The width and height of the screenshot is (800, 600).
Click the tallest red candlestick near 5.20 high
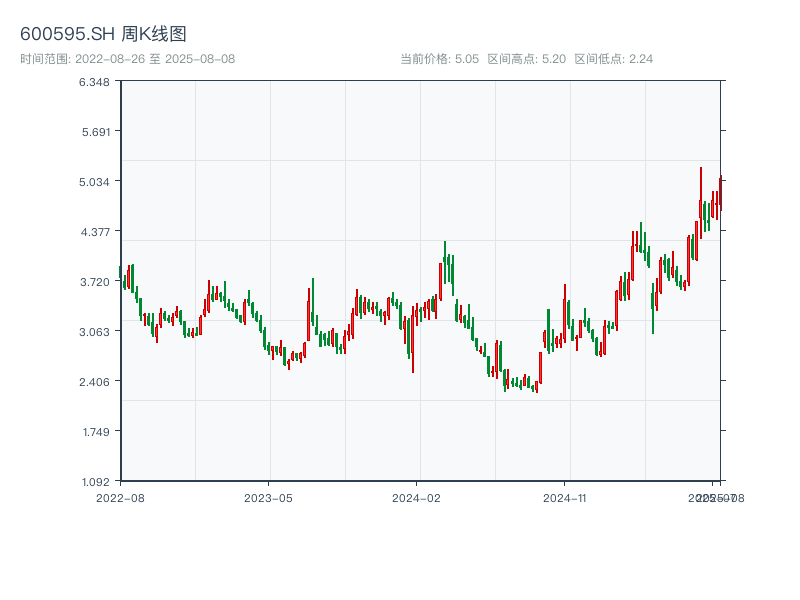point(701,203)
